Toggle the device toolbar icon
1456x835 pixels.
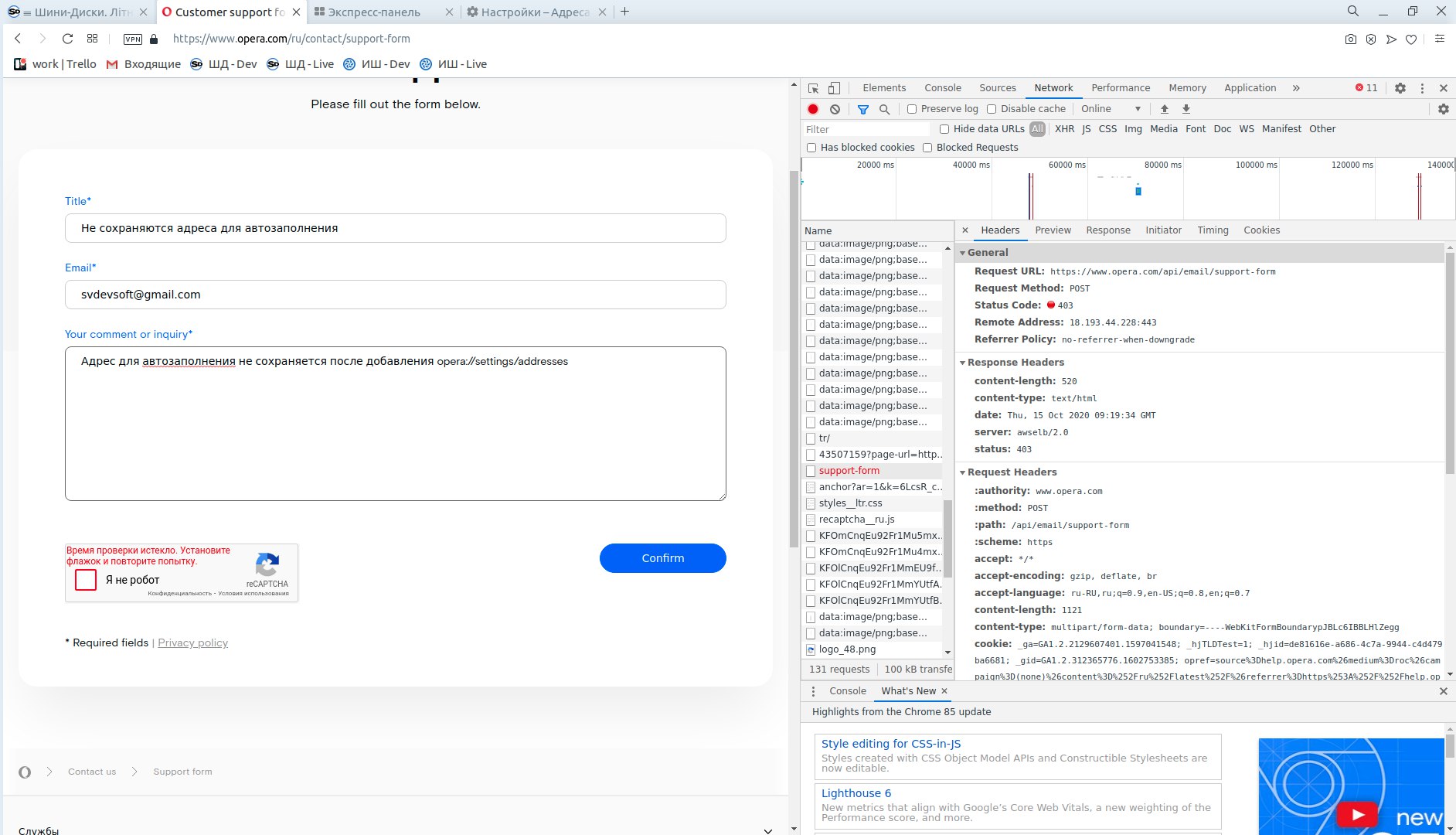[x=834, y=88]
